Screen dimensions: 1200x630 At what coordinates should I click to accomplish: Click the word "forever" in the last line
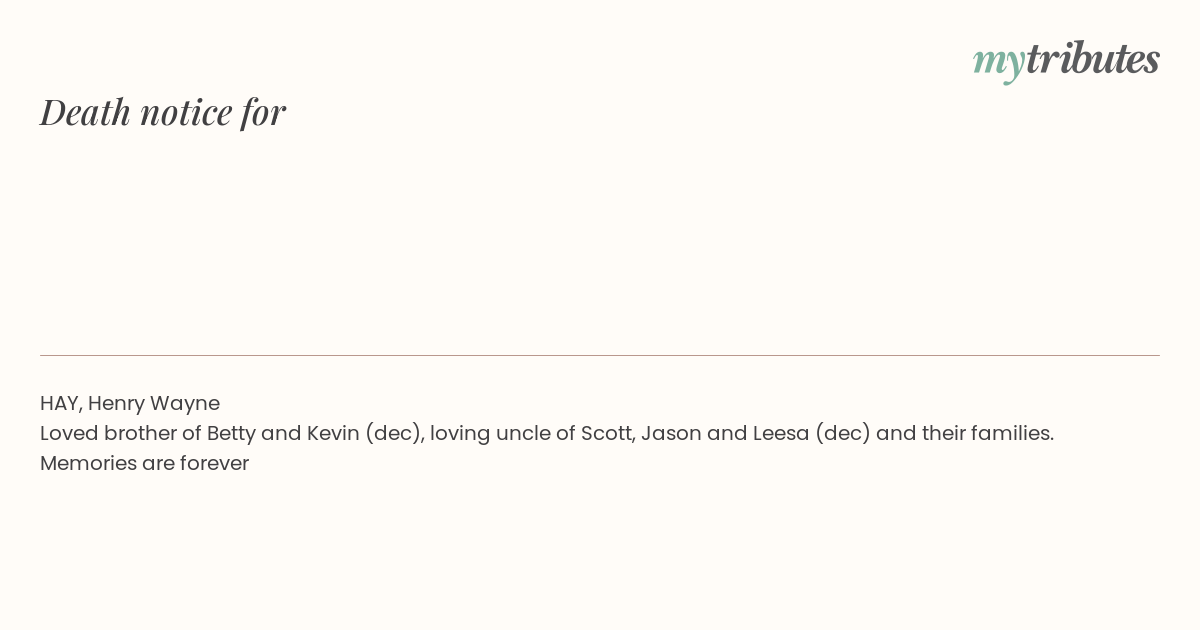(x=214, y=463)
